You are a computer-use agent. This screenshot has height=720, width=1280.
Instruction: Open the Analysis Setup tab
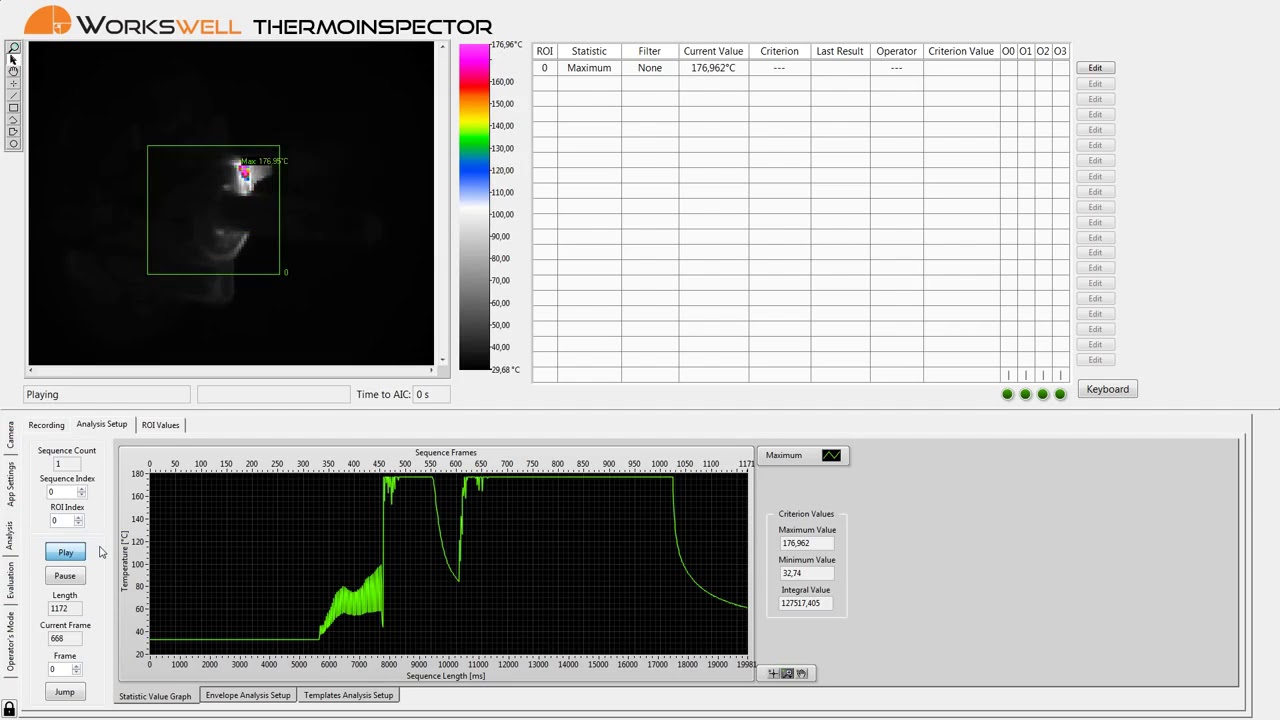click(102, 425)
